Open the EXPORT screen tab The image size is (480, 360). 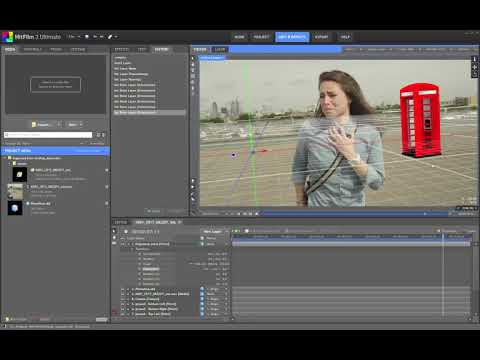322,37
